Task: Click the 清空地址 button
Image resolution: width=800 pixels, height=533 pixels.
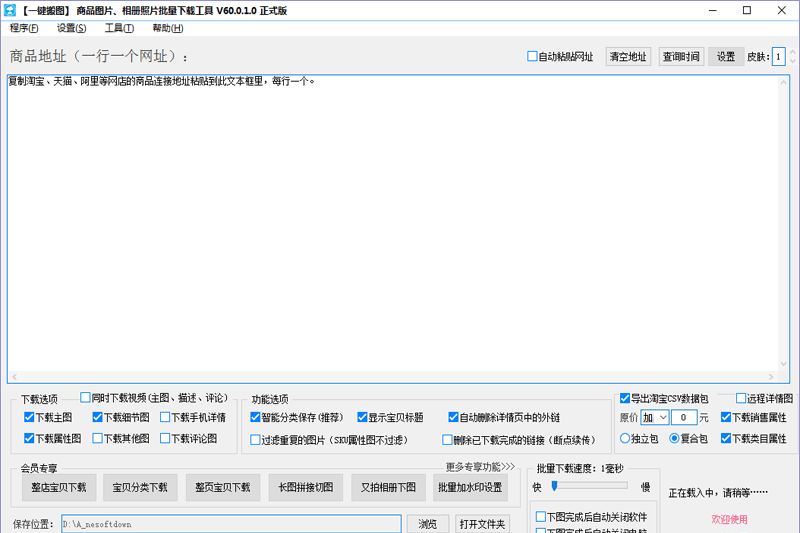Action: click(628, 57)
